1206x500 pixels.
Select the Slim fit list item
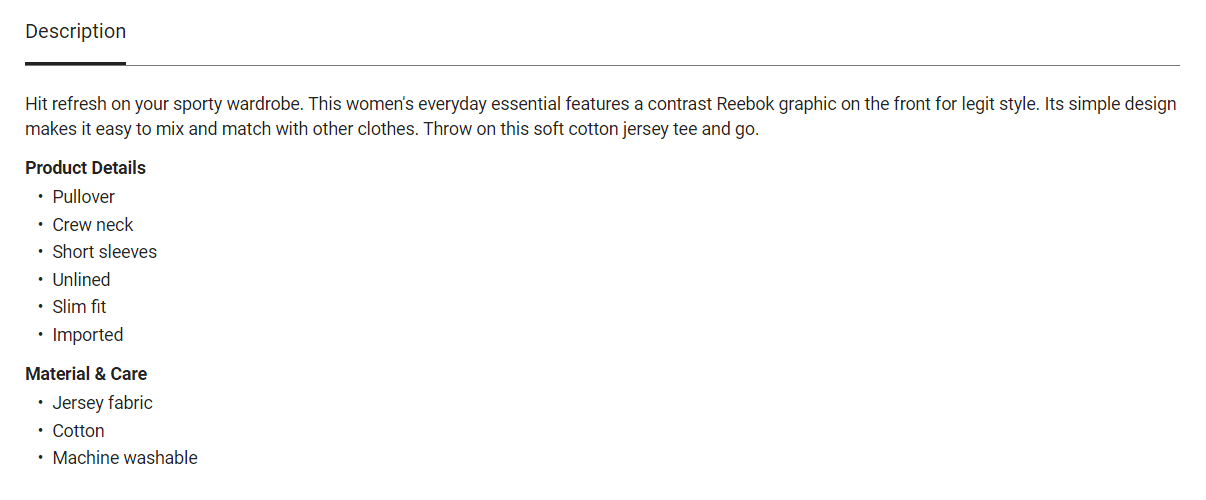click(x=79, y=307)
